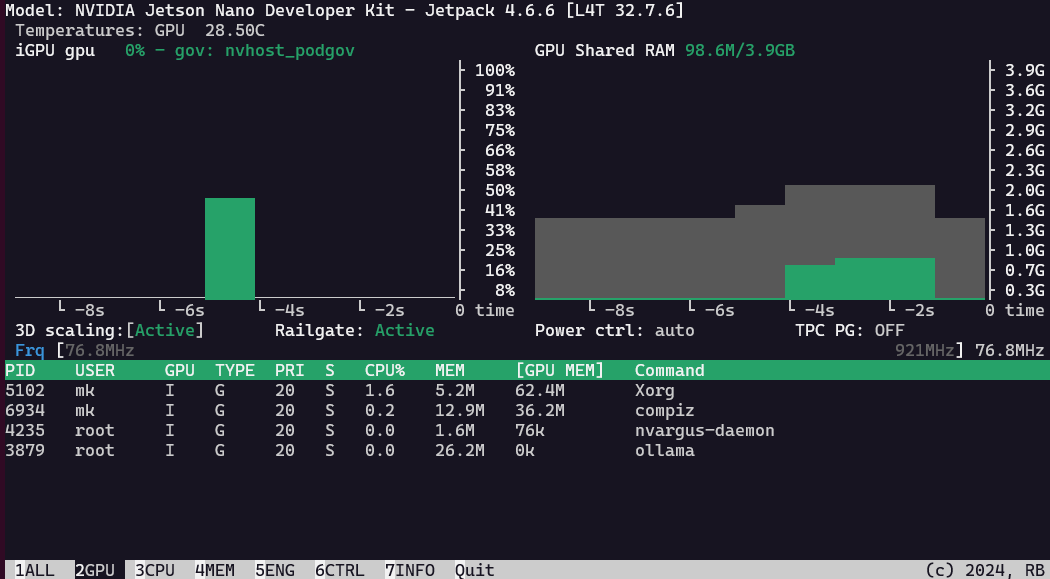Image resolution: width=1050 pixels, height=579 pixels.
Task: Select the compiz process row
Action: point(664,410)
